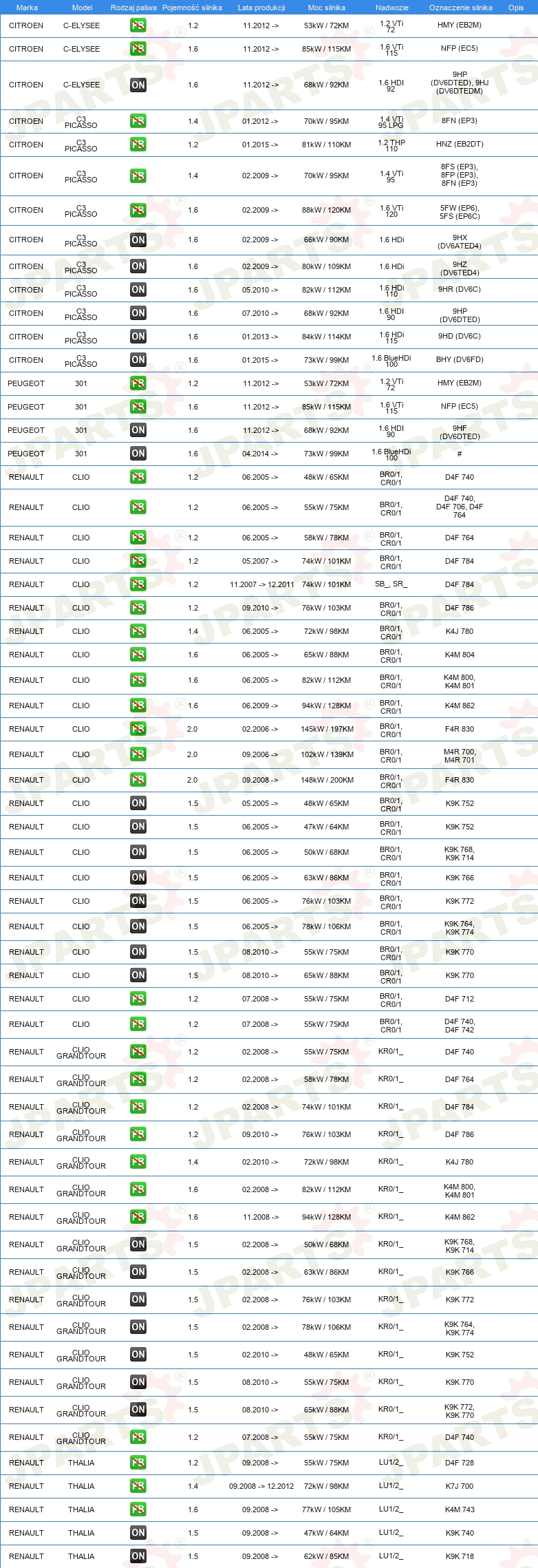
Task: Click petrol icon in Clio 145kW/197KM row
Action: (x=138, y=729)
